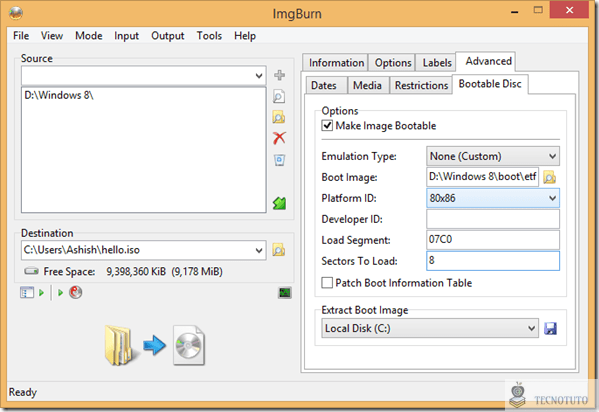Open Platform ID dropdown
Viewport: 599px width, 412px height.
pos(493,198)
